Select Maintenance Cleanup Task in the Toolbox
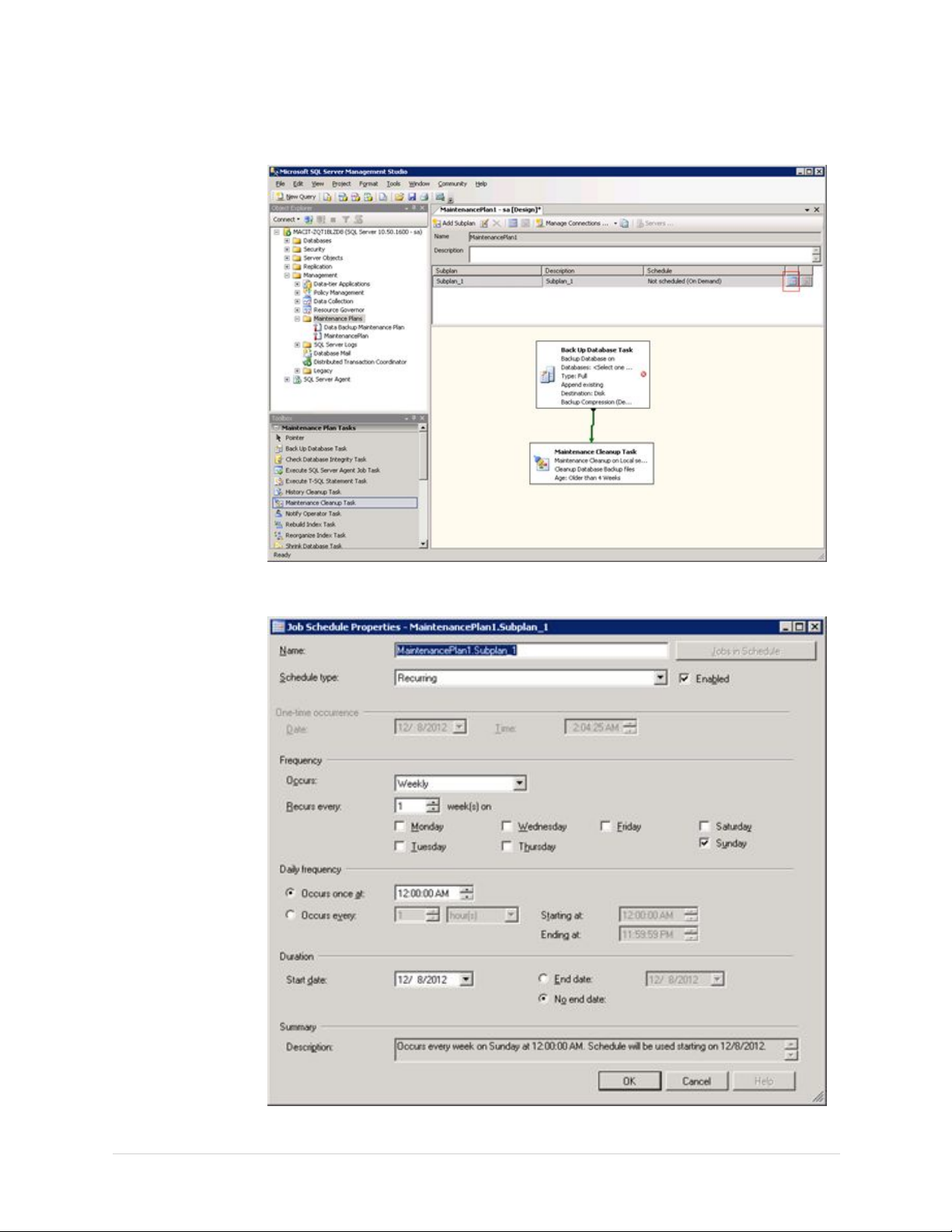The height and width of the screenshot is (1232, 952). point(345,503)
